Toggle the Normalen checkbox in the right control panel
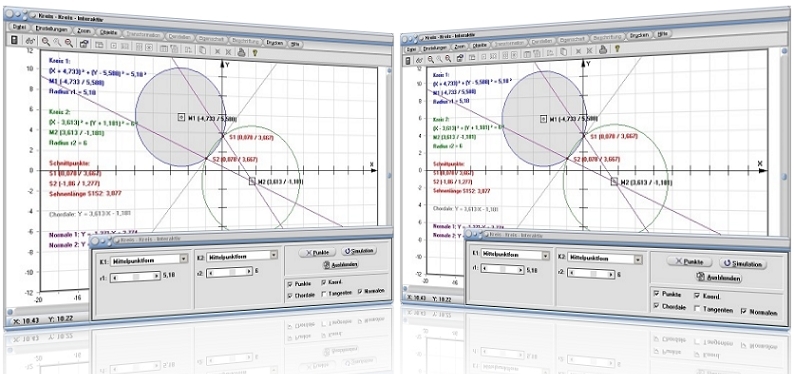This screenshot has height=374, width=794. [x=744, y=311]
